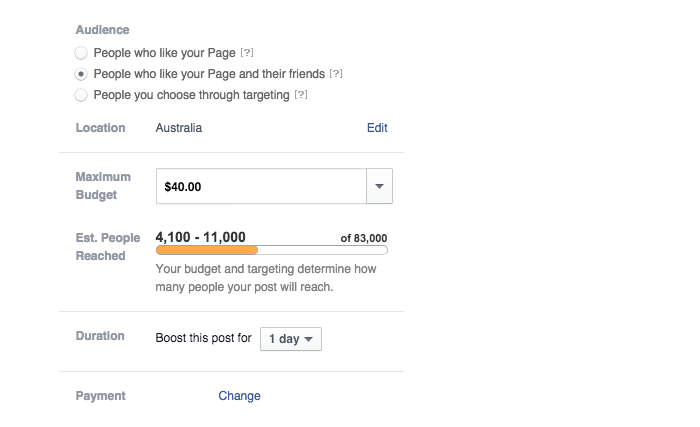Click 'Your budget and targeting determine' description

(x=266, y=278)
